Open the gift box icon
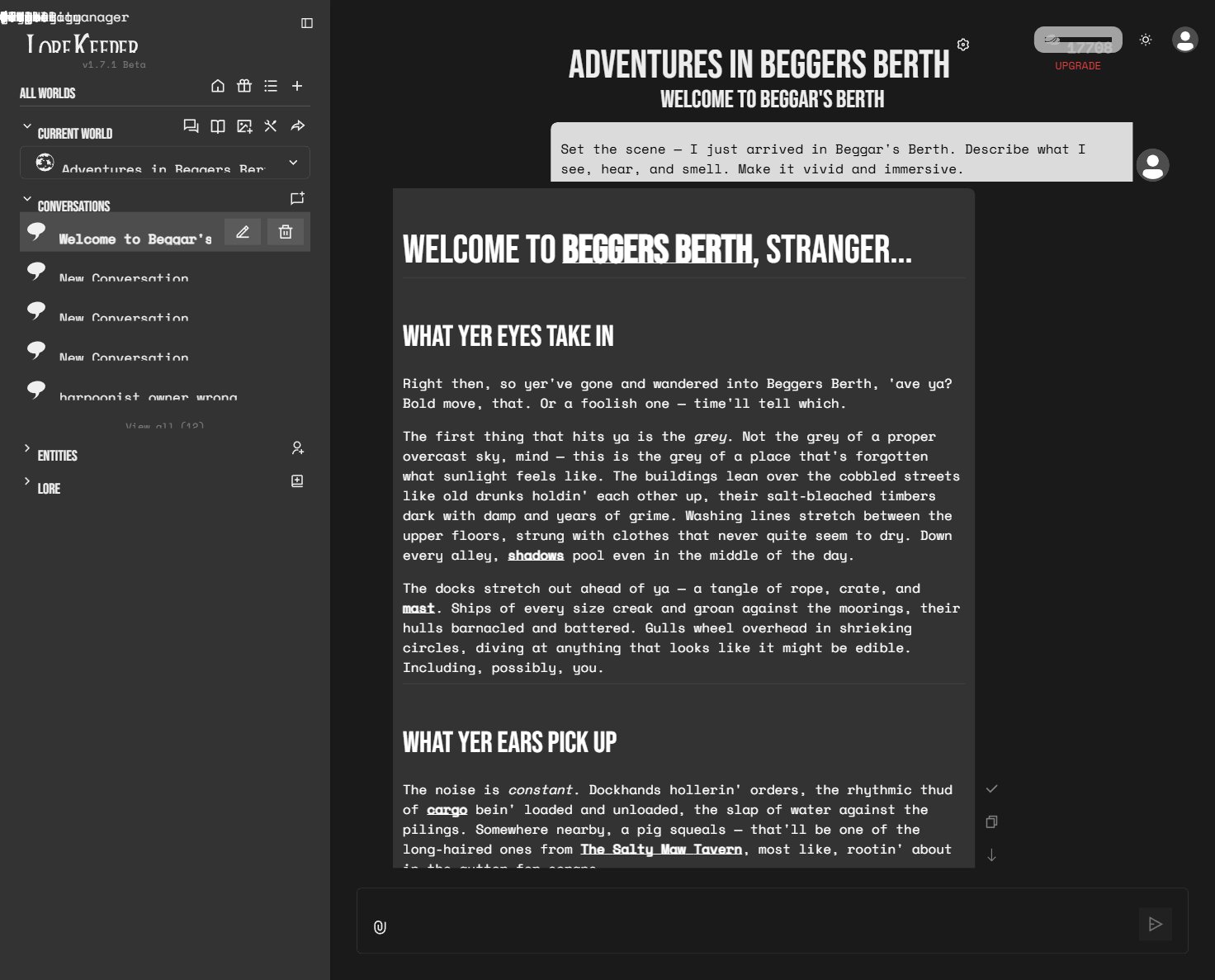Image resolution: width=1215 pixels, height=980 pixels. click(244, 86)
